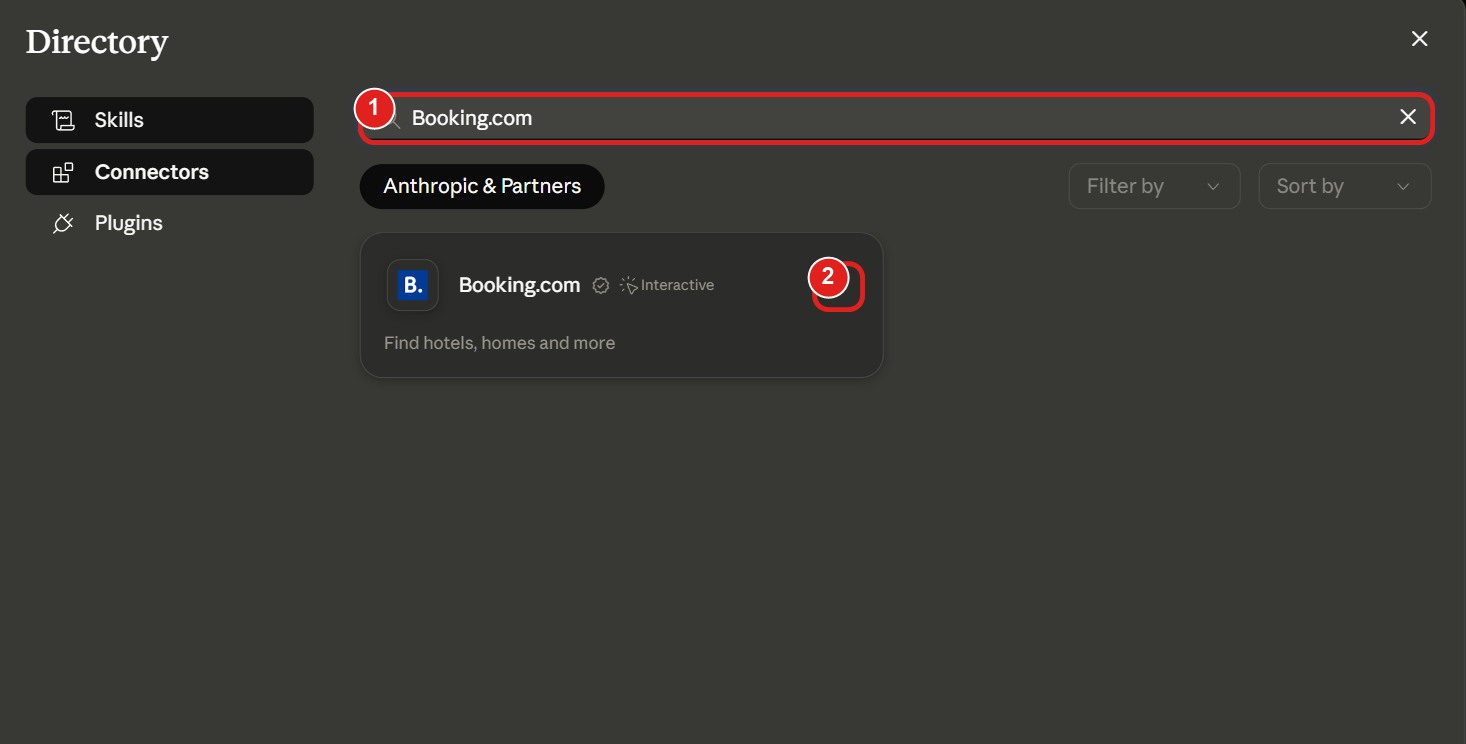Switch to the Plugins tab label
Screen dimensions: 1466x744
tap(129, 223)
